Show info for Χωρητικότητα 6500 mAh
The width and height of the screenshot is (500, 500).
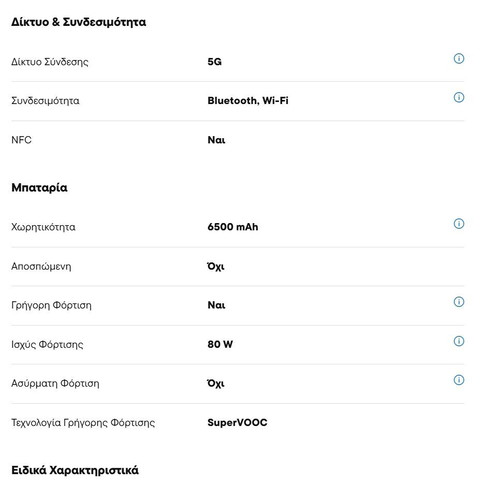point(459,224)
